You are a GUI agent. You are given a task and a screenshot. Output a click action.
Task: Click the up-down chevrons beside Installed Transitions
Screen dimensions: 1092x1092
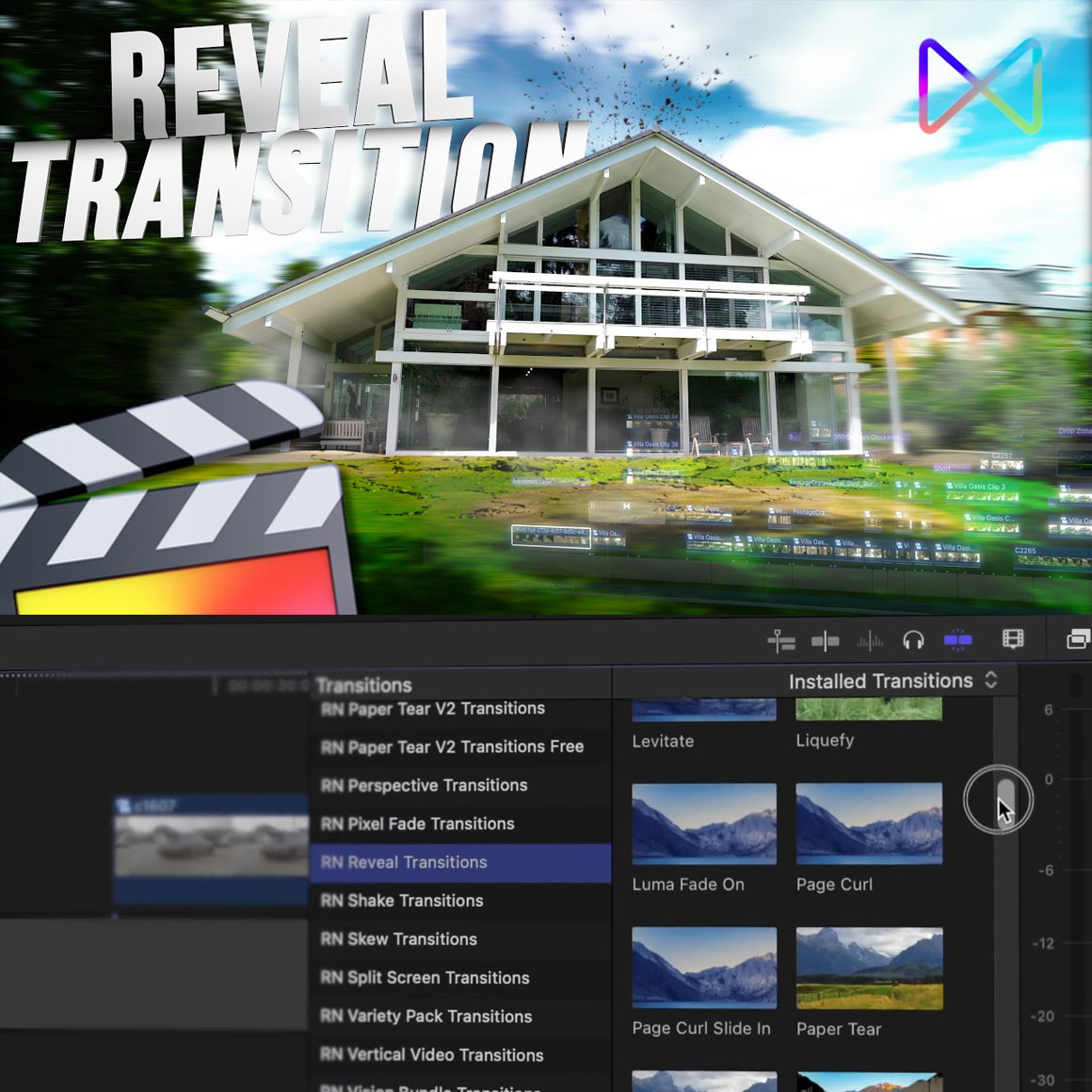pos(991,680)
